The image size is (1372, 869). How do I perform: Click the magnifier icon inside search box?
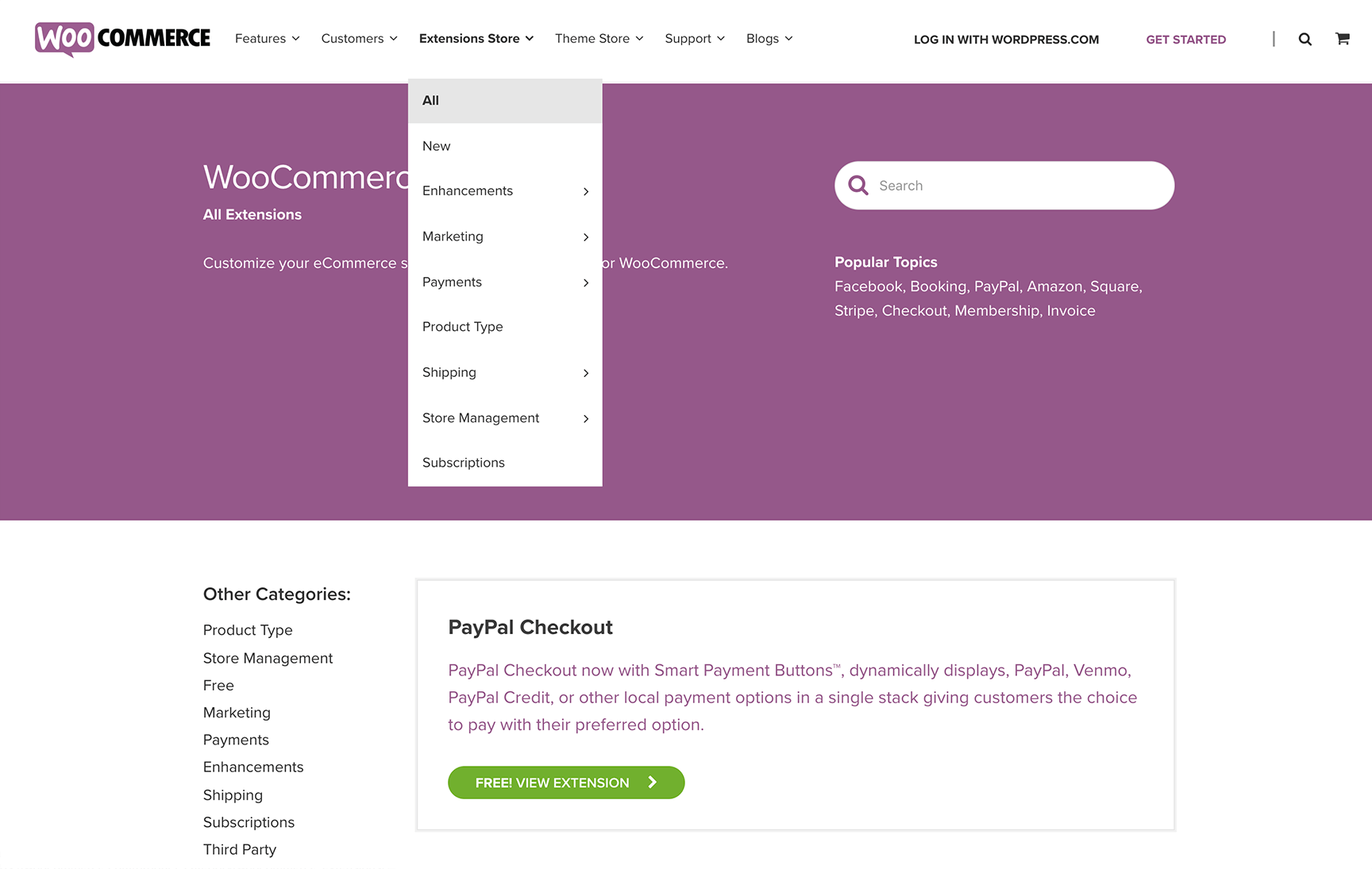(x=857, y=186)
